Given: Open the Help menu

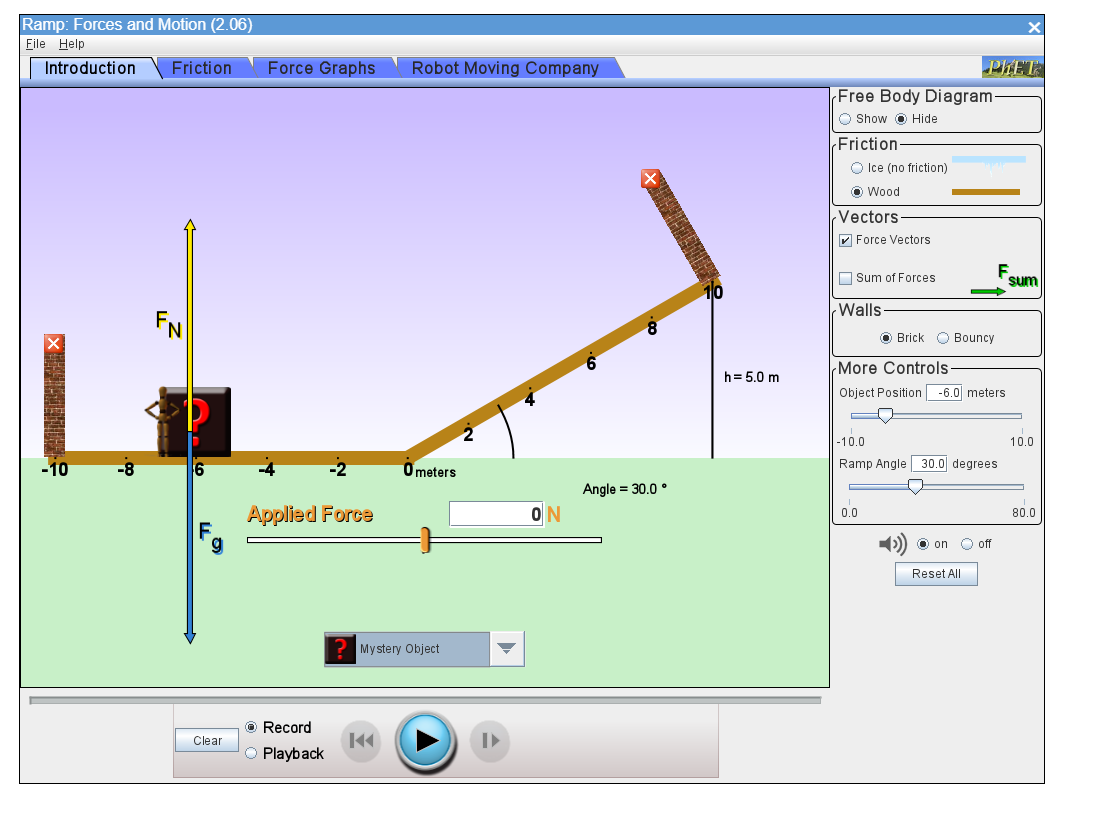Looking at the screenshot, I should tap(71, 44).
